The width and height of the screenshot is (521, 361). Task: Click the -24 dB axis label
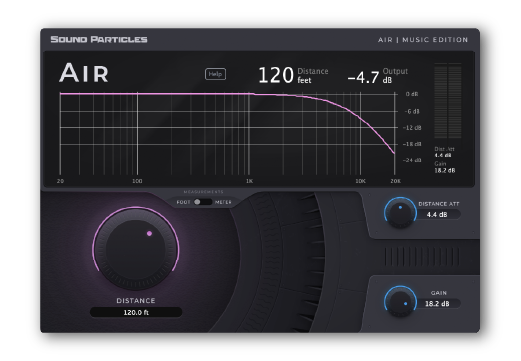pos(412,160)
